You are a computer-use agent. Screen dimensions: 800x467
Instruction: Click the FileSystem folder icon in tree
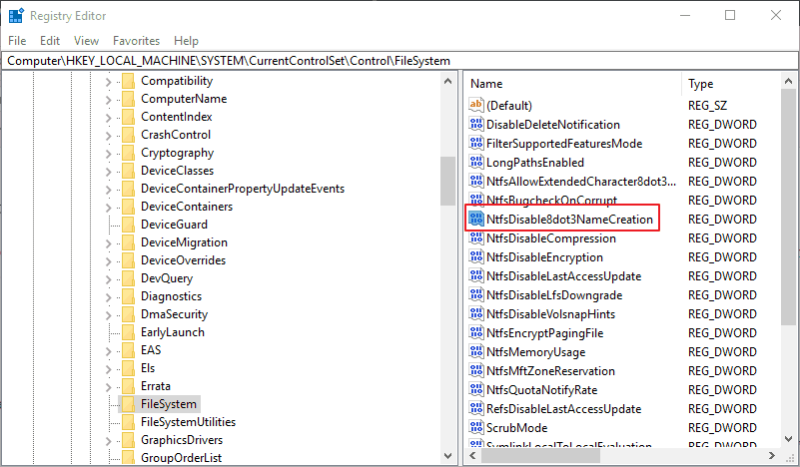click(x=128, y=404)
